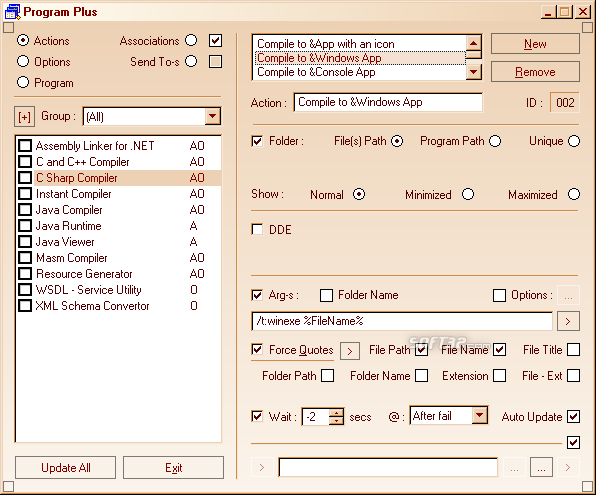Select XML Schema Convertor row
This screenshot has width=596, height=495.
pyautogui.click(x=118, y=306)
